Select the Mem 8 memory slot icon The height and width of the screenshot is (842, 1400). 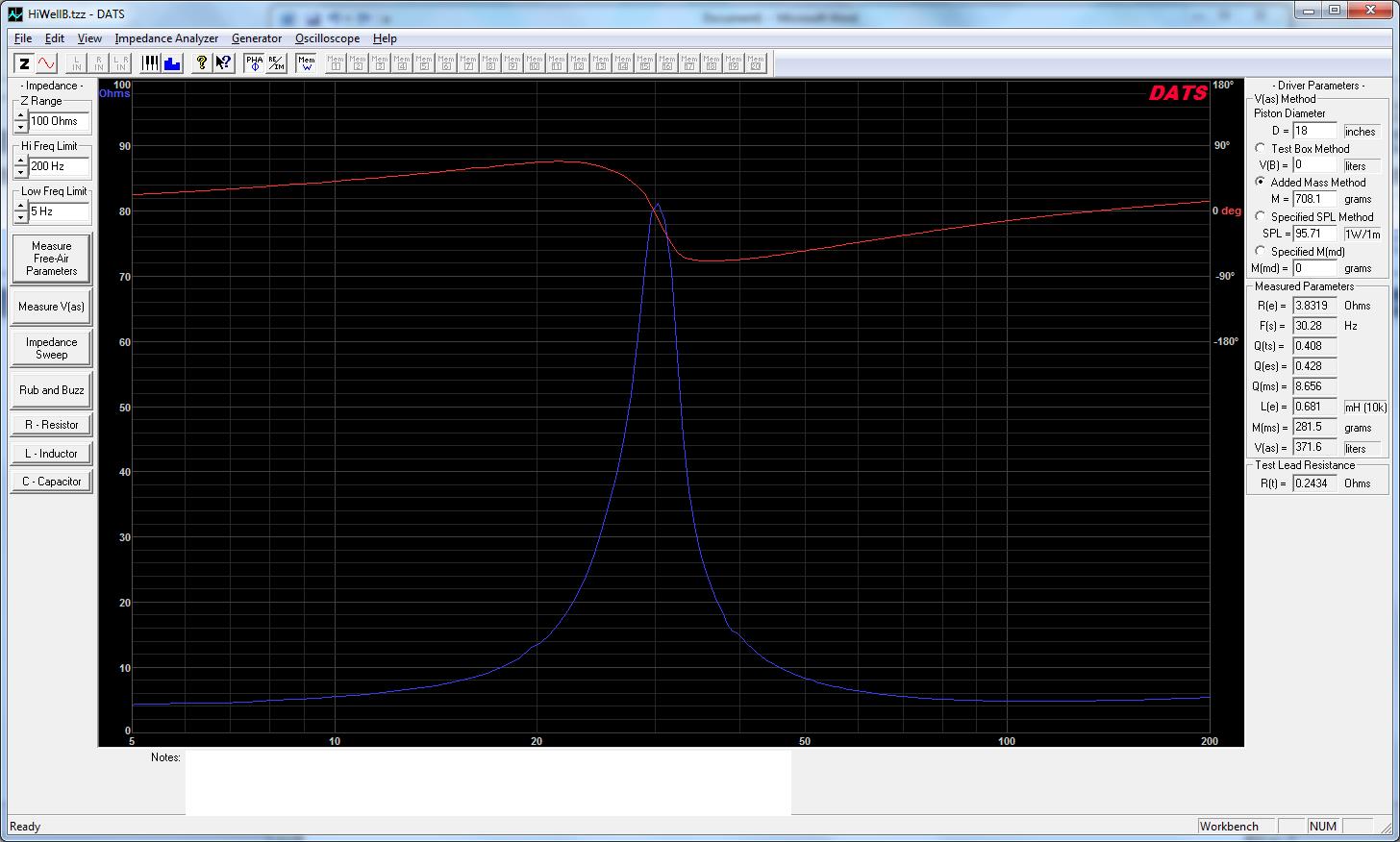[x=490, y=63]
